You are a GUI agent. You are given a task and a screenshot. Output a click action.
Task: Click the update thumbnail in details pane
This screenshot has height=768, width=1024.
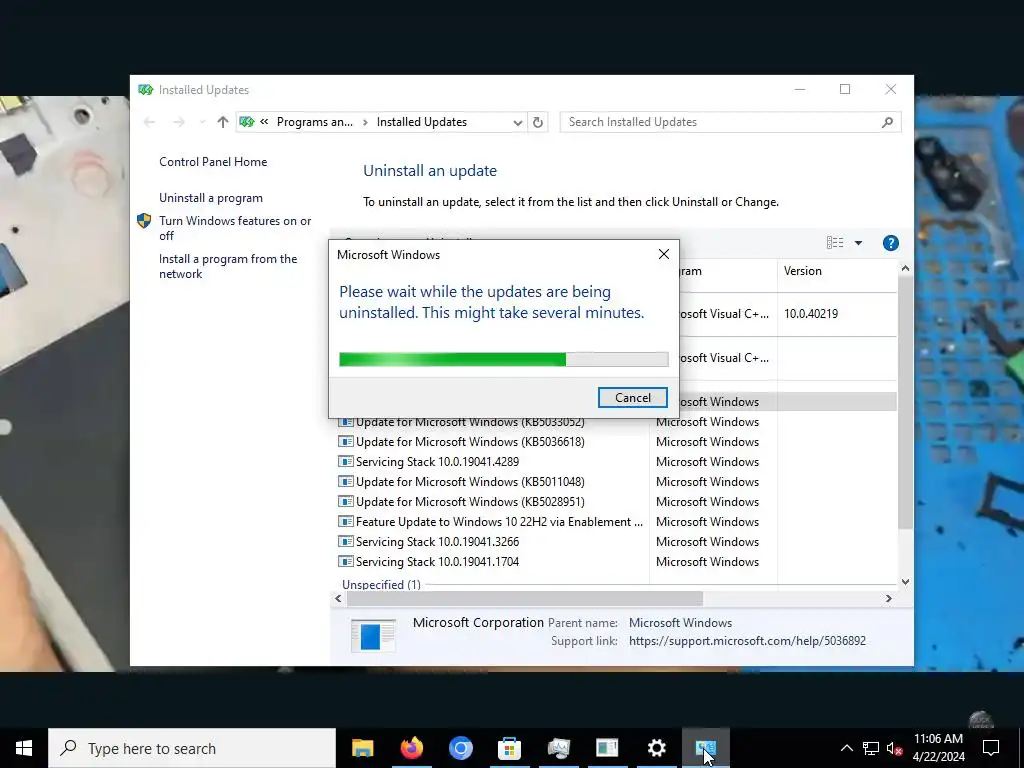(x=373, y=635)
